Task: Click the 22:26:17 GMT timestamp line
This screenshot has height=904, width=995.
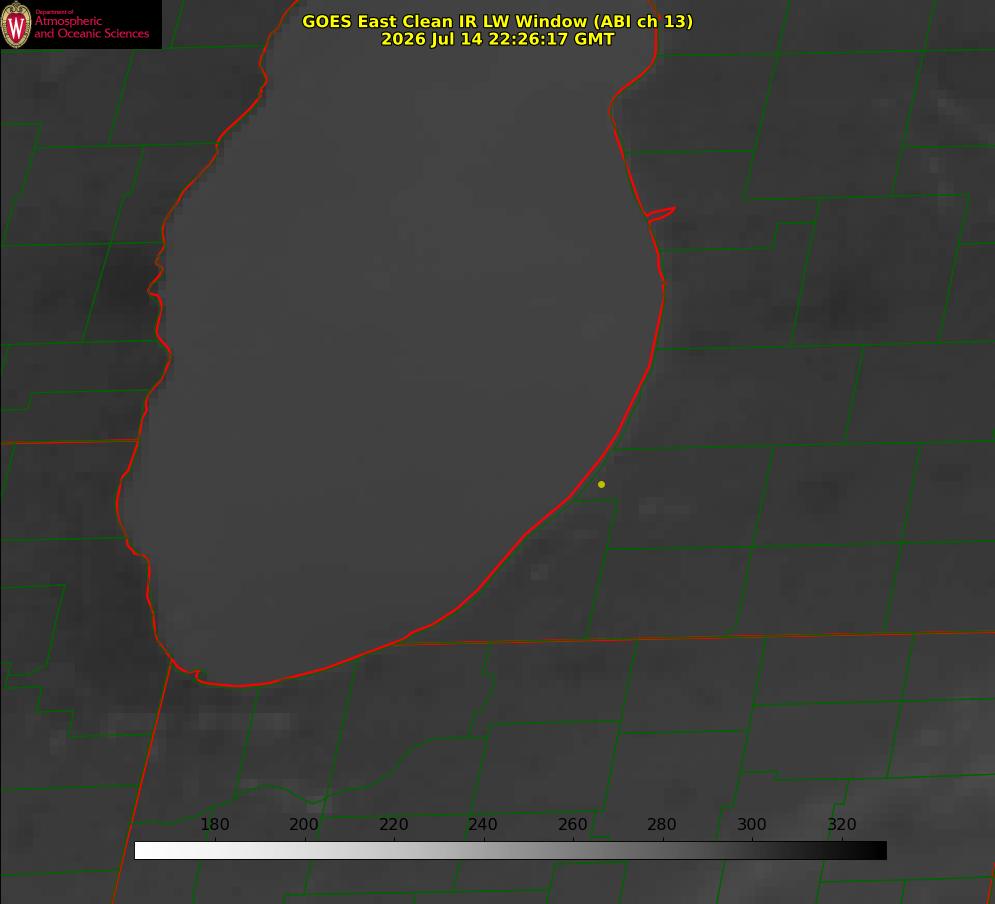Action: pos(497,39)
